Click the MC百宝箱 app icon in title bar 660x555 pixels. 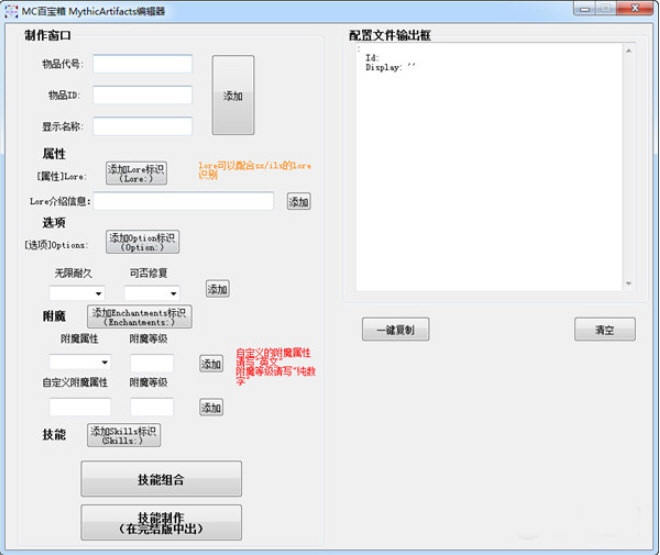11,11
